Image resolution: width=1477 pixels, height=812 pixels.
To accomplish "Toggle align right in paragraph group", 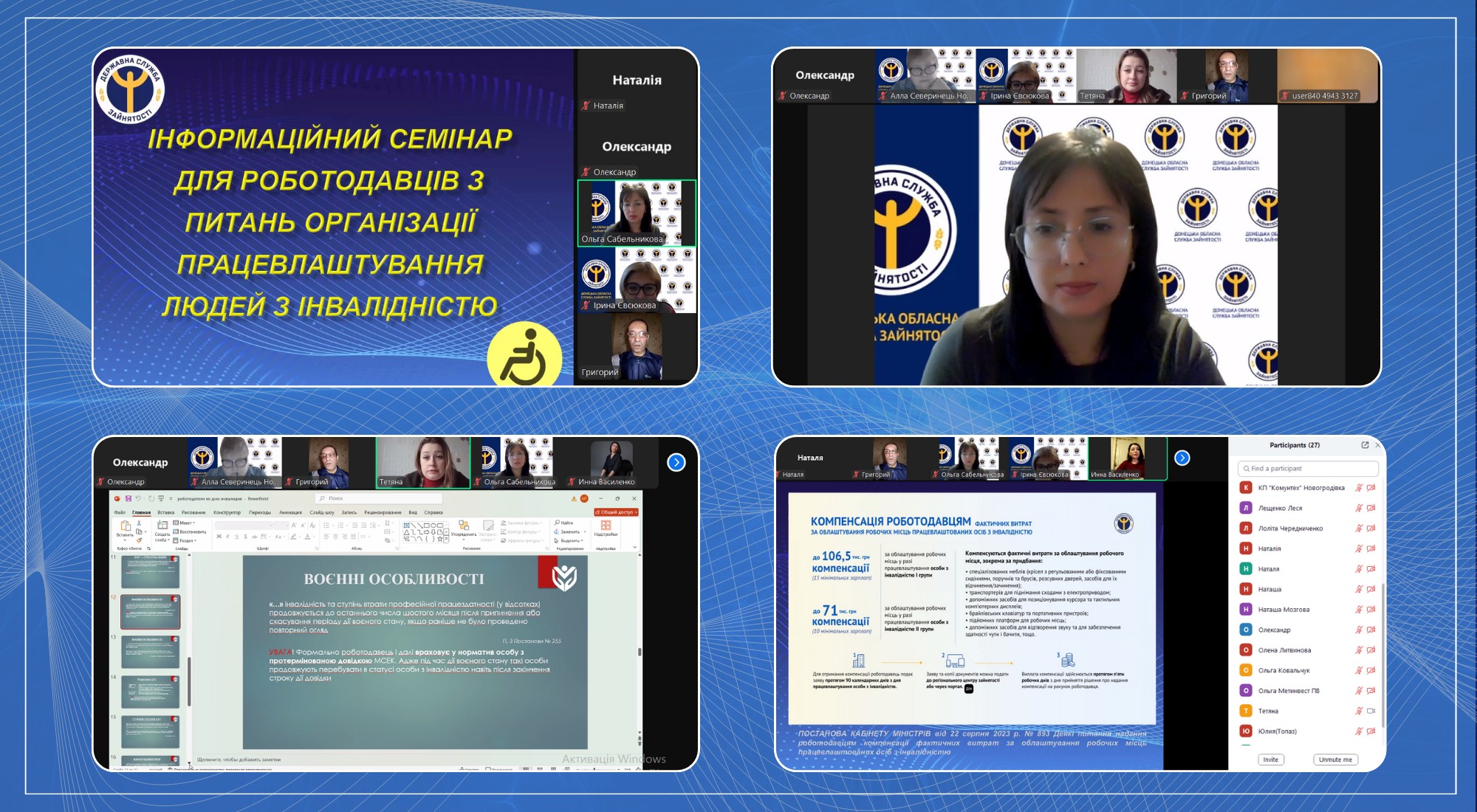I will point(344,537).
